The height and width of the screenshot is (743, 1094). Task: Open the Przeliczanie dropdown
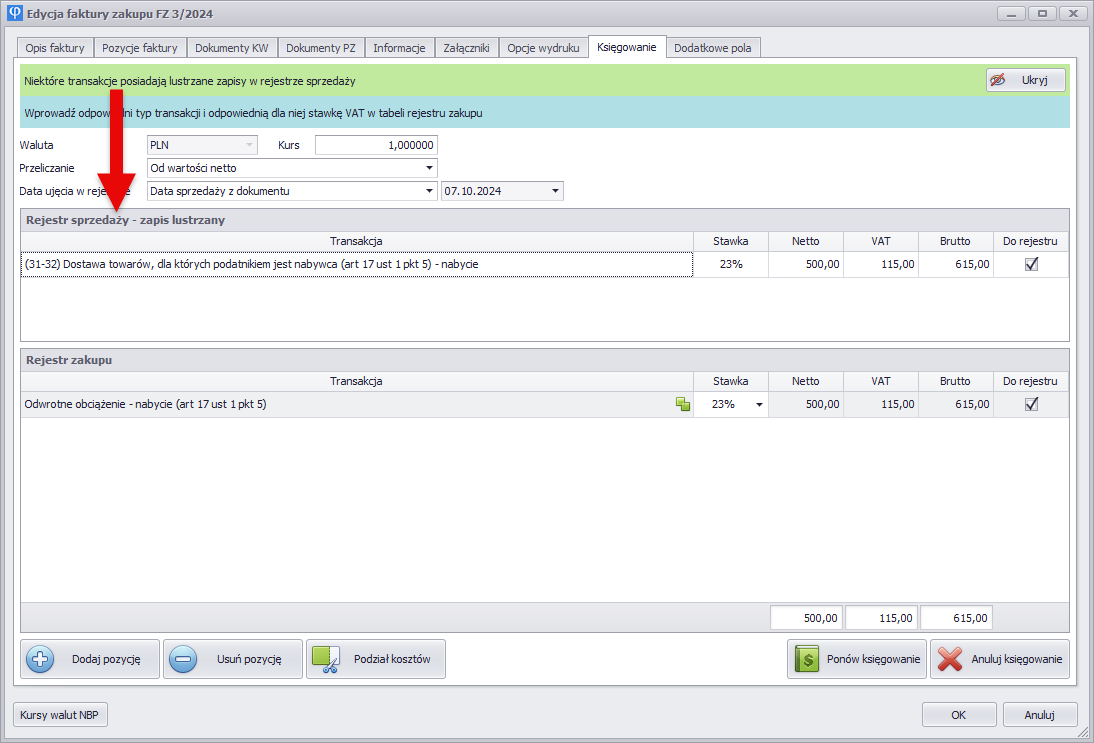(429, 168)
